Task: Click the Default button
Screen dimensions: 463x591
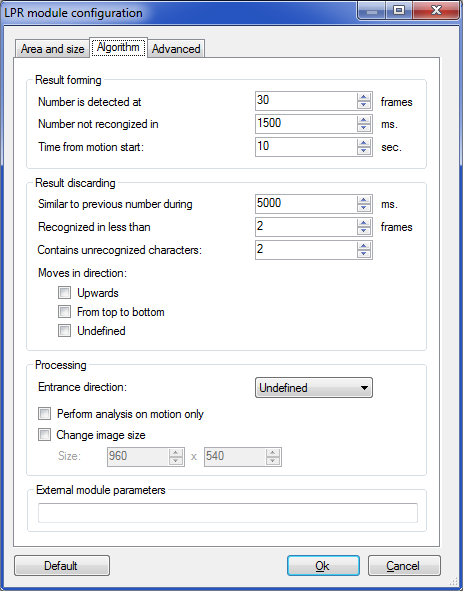Action: click(x=62, y=565)
